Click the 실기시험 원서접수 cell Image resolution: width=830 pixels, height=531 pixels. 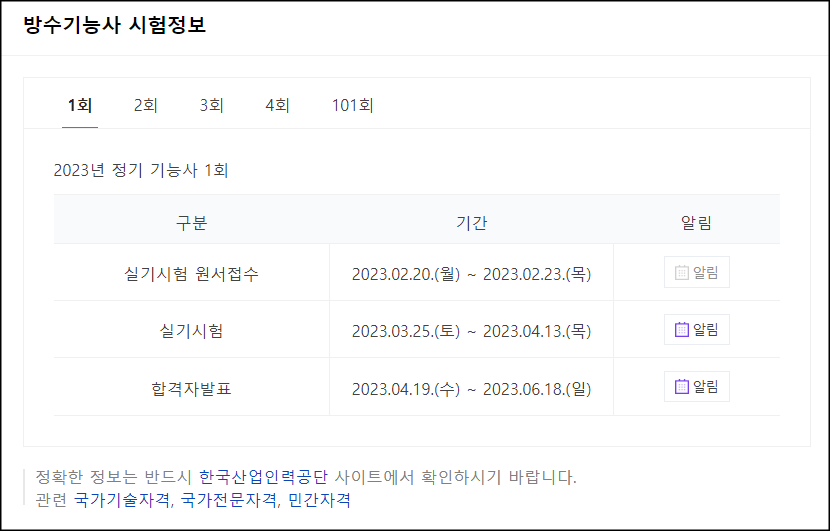pos(191,273)
